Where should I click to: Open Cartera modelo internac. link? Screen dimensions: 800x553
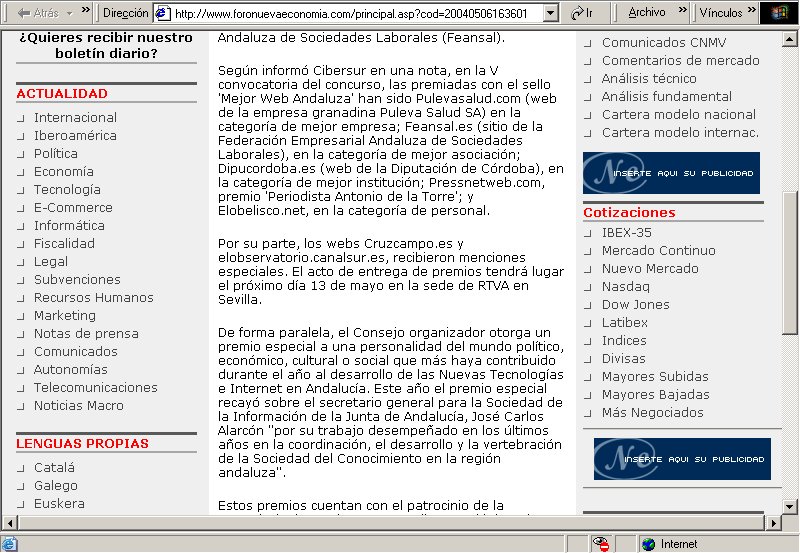pos(680,132)
